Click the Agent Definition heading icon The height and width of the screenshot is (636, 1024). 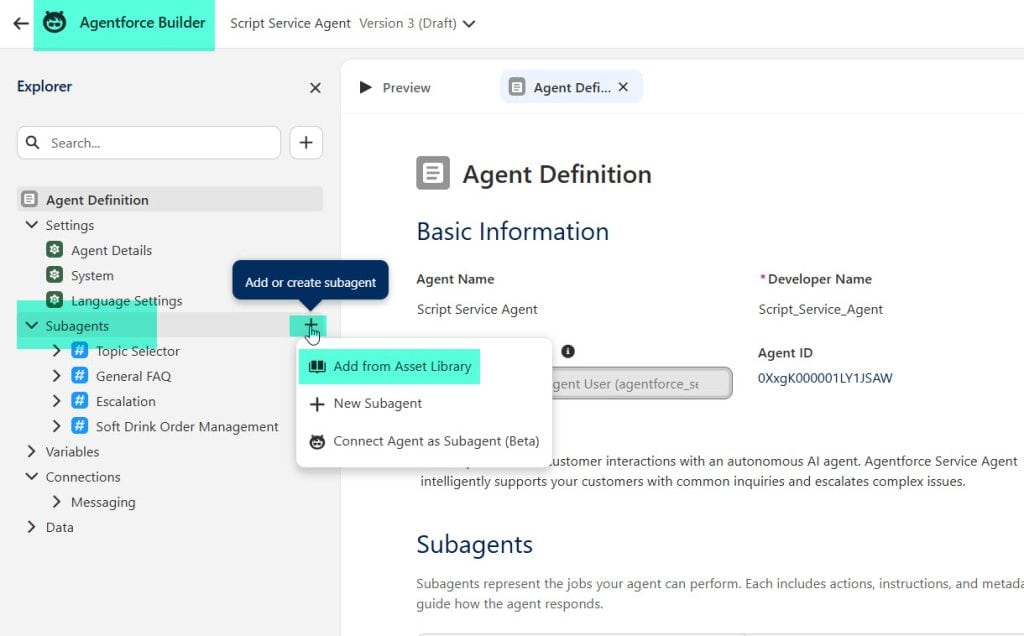pos(433,173)
